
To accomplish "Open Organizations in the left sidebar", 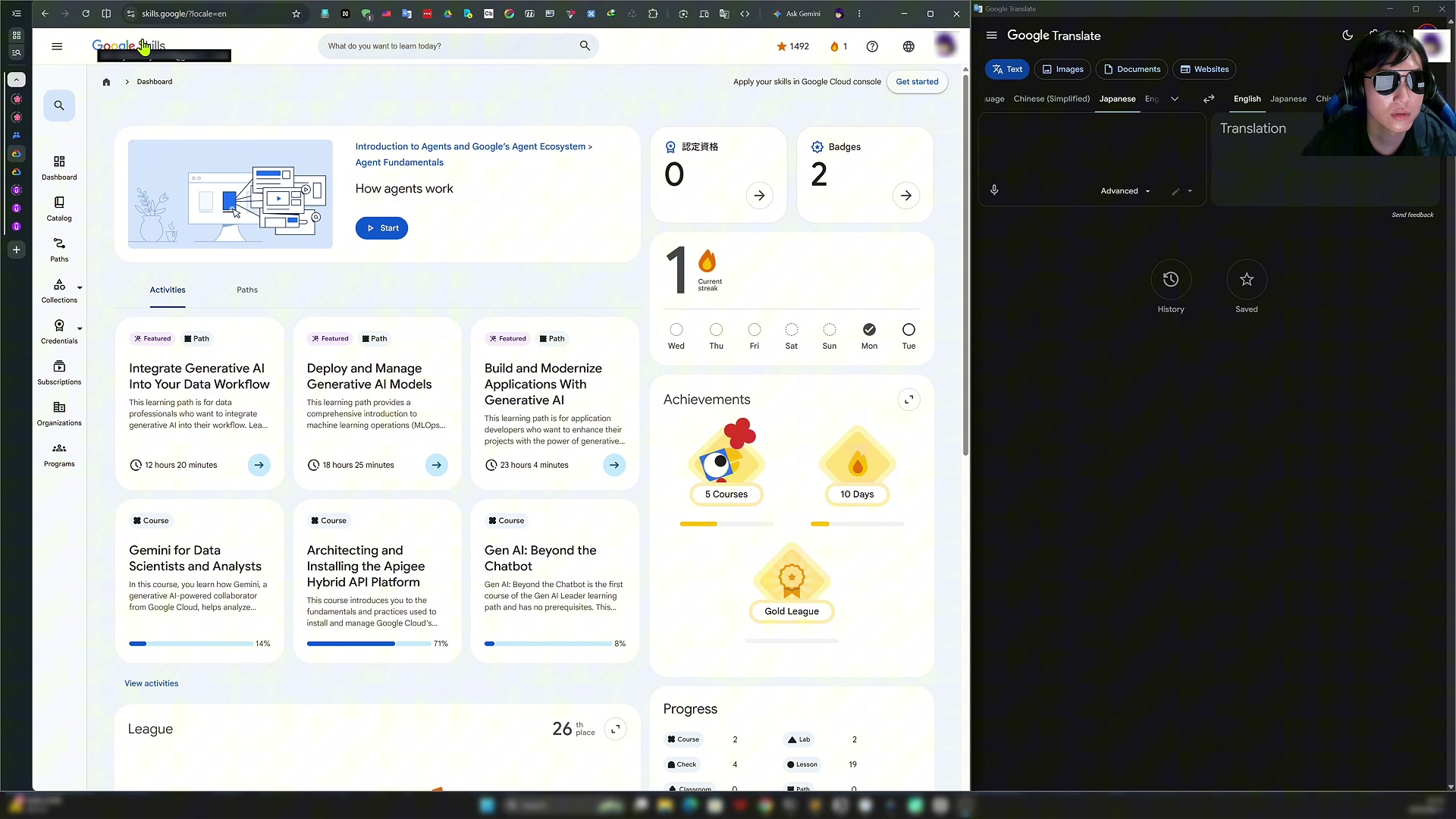I will [x=59, y=414].
